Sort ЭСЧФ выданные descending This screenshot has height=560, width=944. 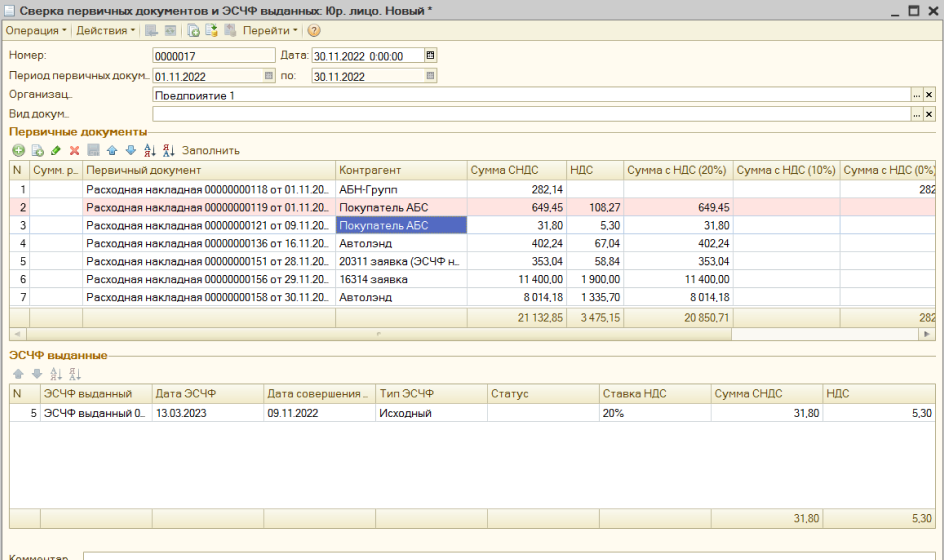pyautogui.click(x=75, y=374)
